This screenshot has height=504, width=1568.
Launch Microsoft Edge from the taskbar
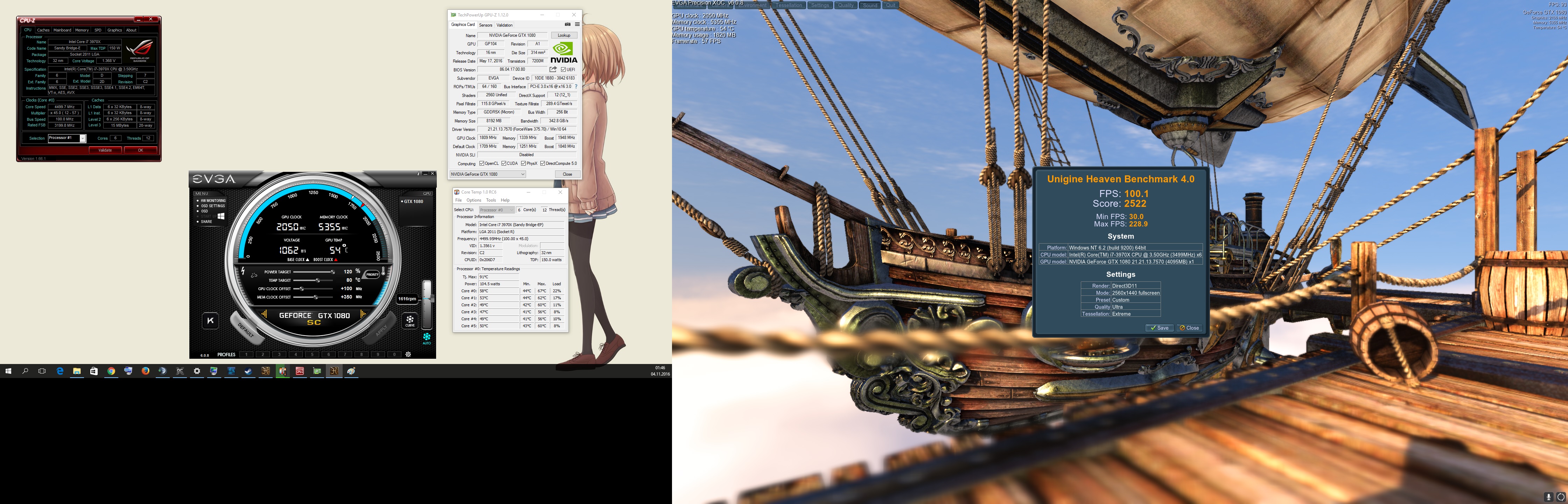(x=59, y=371)
